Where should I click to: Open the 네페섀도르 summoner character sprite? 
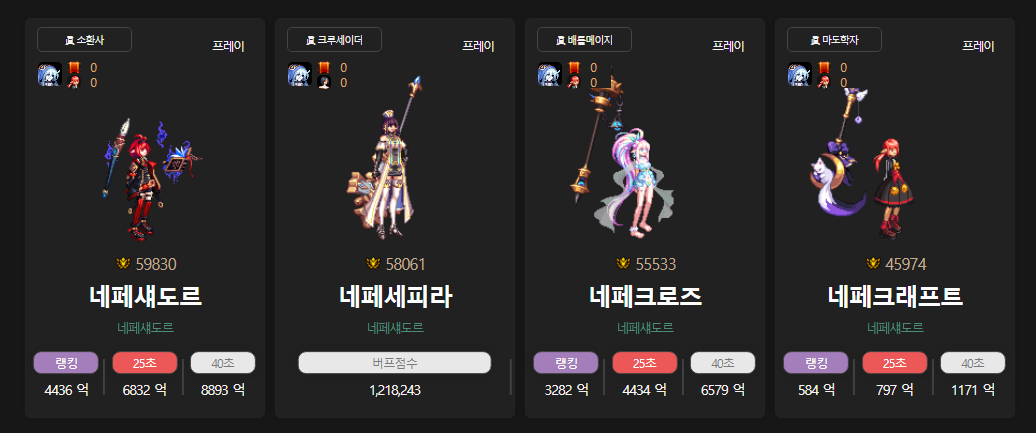tap(152, 178)
